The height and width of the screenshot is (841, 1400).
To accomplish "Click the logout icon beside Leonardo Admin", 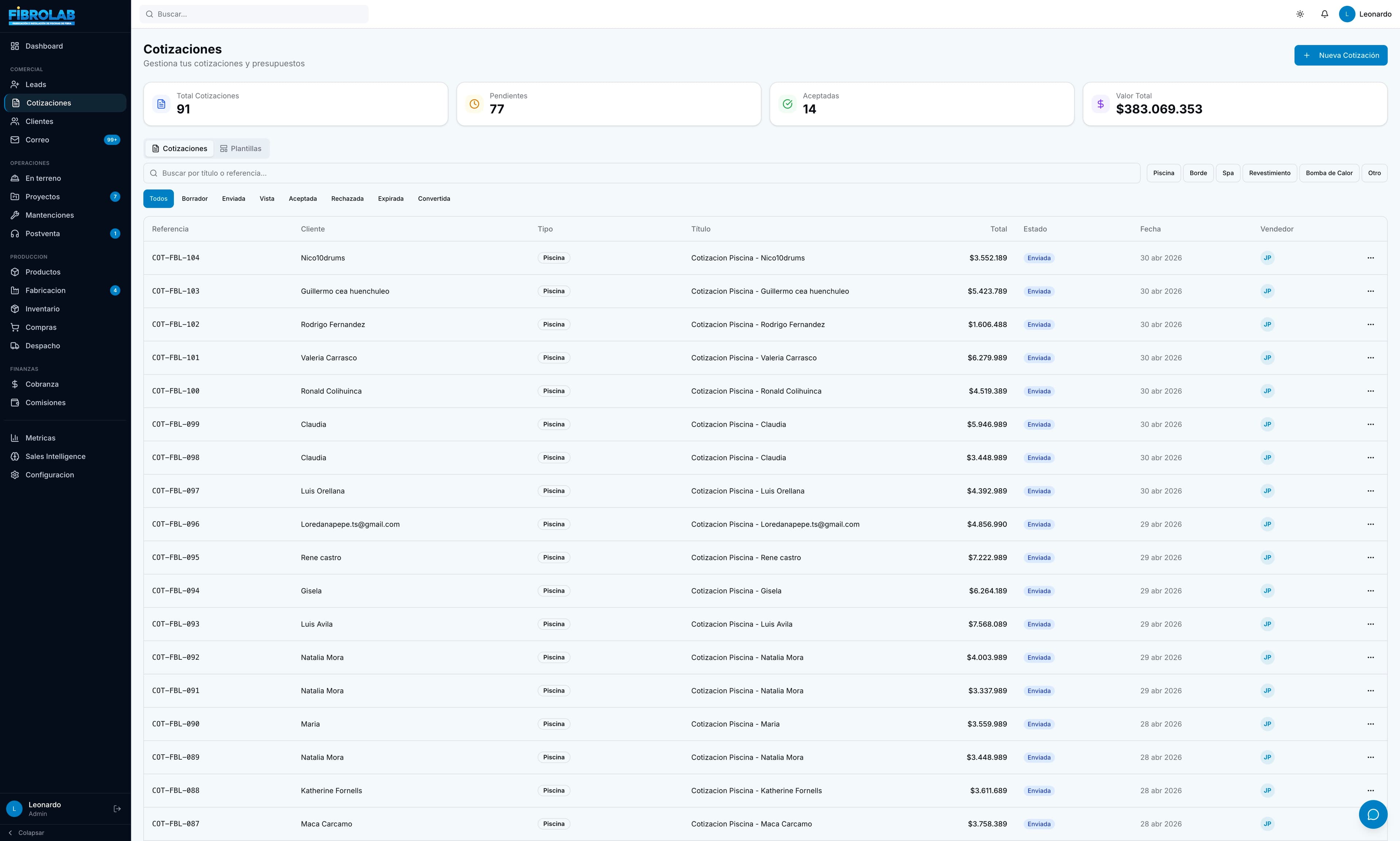I will (x=117, y=809).
